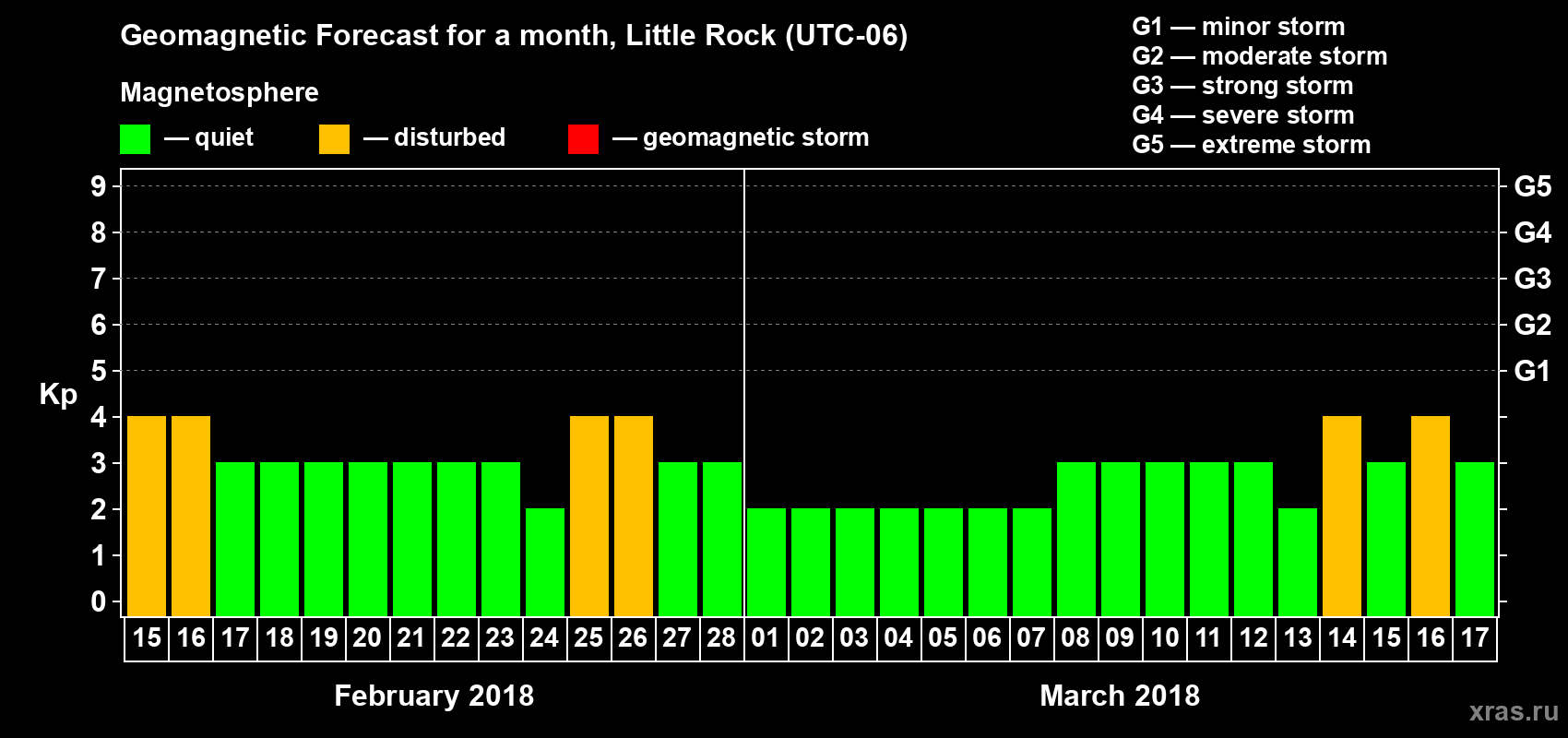Viewport: 1568px width, 738px height.
Task: Click 'G1 — minor storm' legend text
Action: pyautogui.click(x=1239, y=27)
